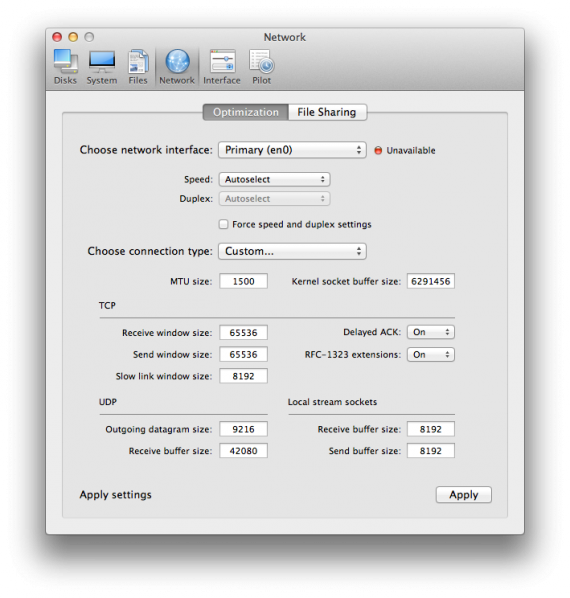Open the System toolbar pane
The width and height of the screenshot is (570, 598).
102,67
